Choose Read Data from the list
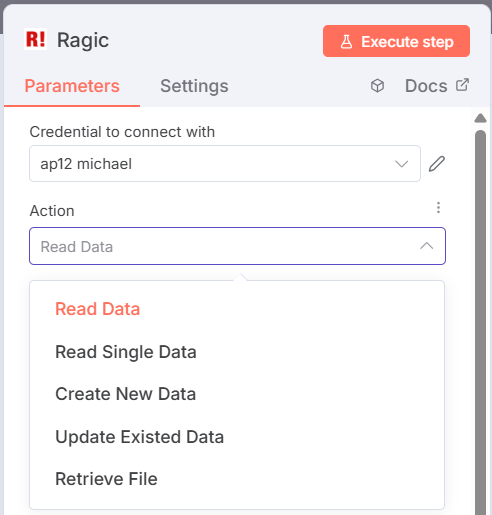Image resolution: width=492 pixels, height=515 pixels. coord(97,309)
